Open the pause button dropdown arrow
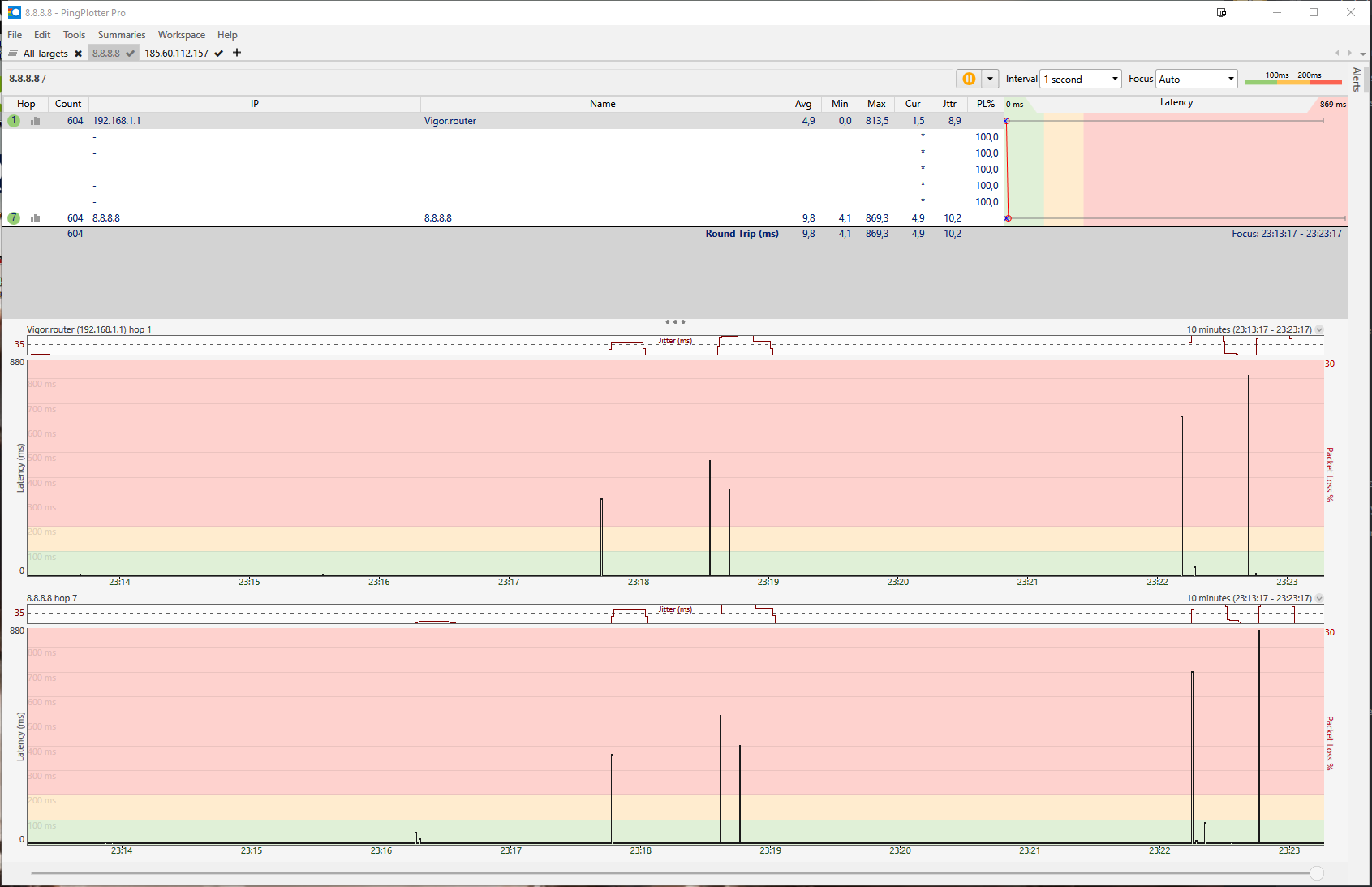Screen dimensions: 1372x887 (990, 79)
